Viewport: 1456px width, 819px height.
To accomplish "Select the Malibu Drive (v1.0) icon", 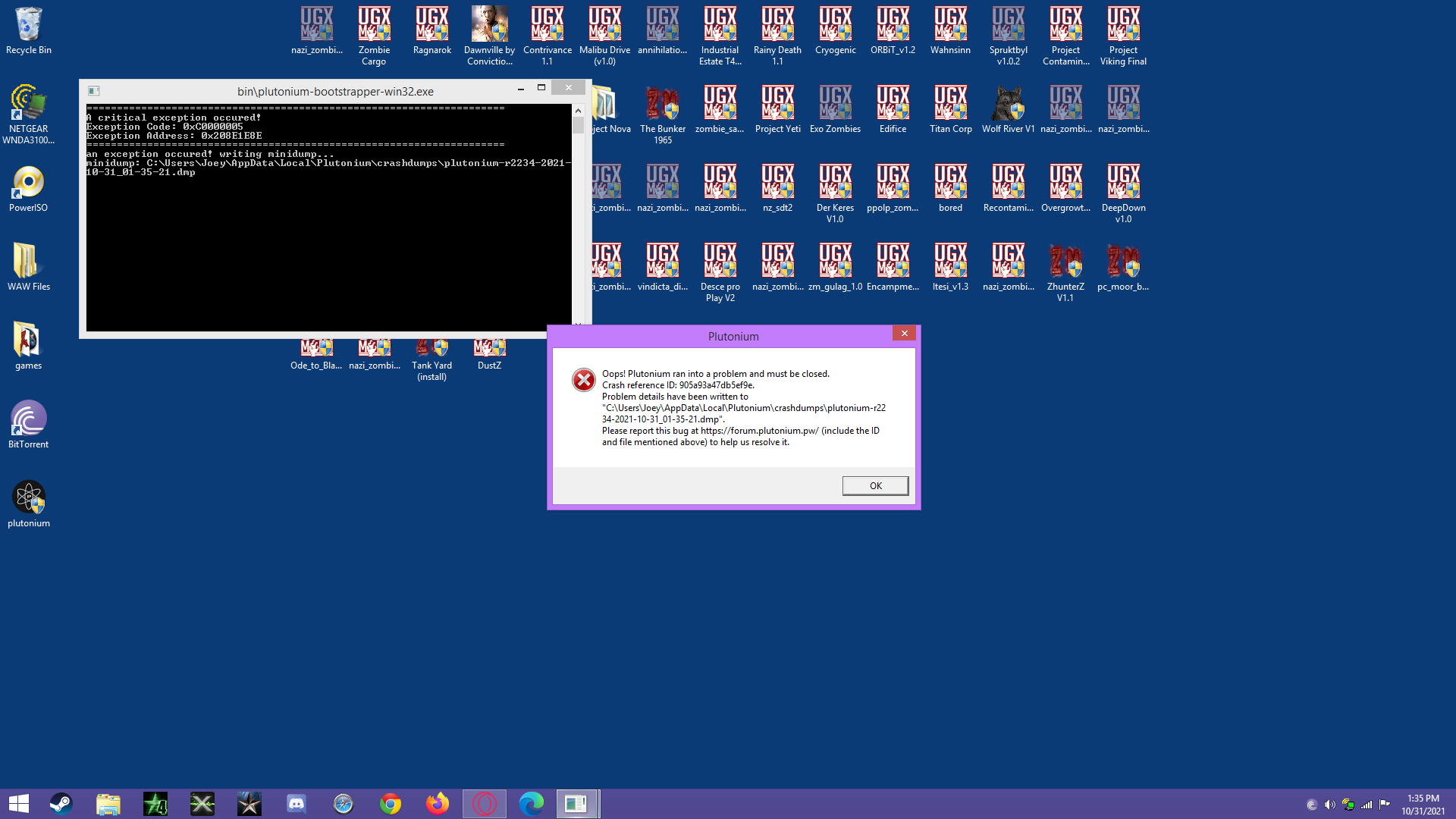I will 605,36.
